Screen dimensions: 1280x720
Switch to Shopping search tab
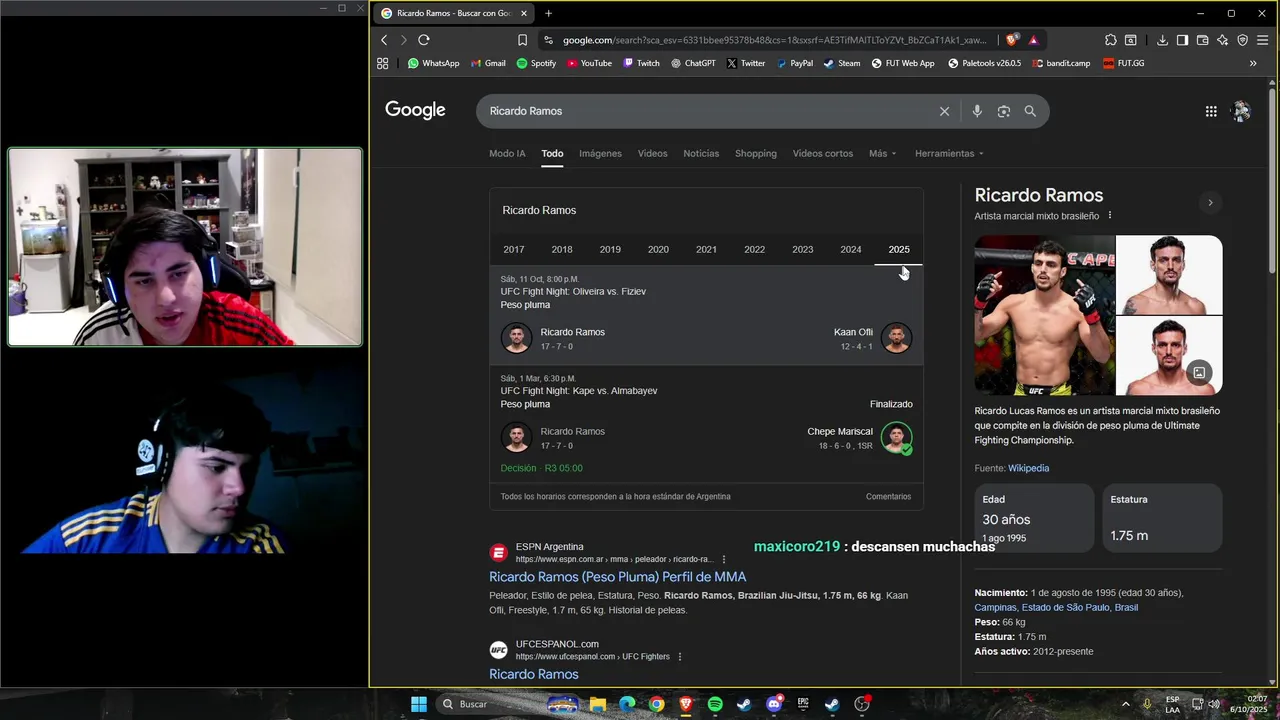coord(756,153)
